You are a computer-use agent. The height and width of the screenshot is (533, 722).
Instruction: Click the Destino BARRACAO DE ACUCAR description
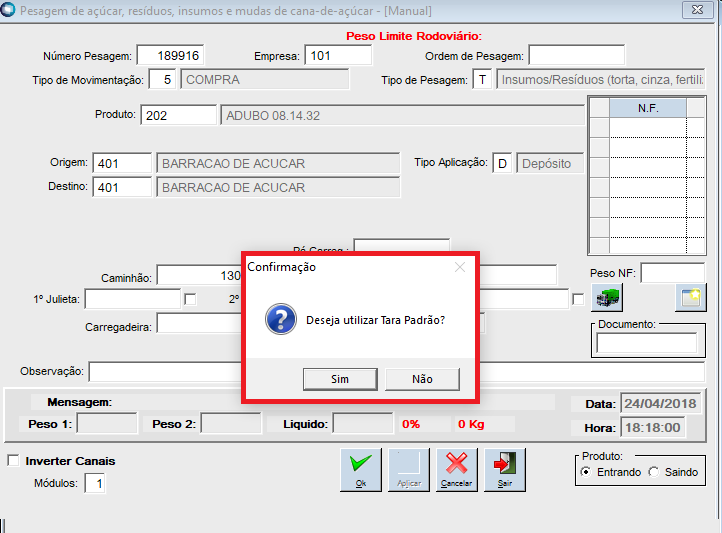click(x=278, y=187)
